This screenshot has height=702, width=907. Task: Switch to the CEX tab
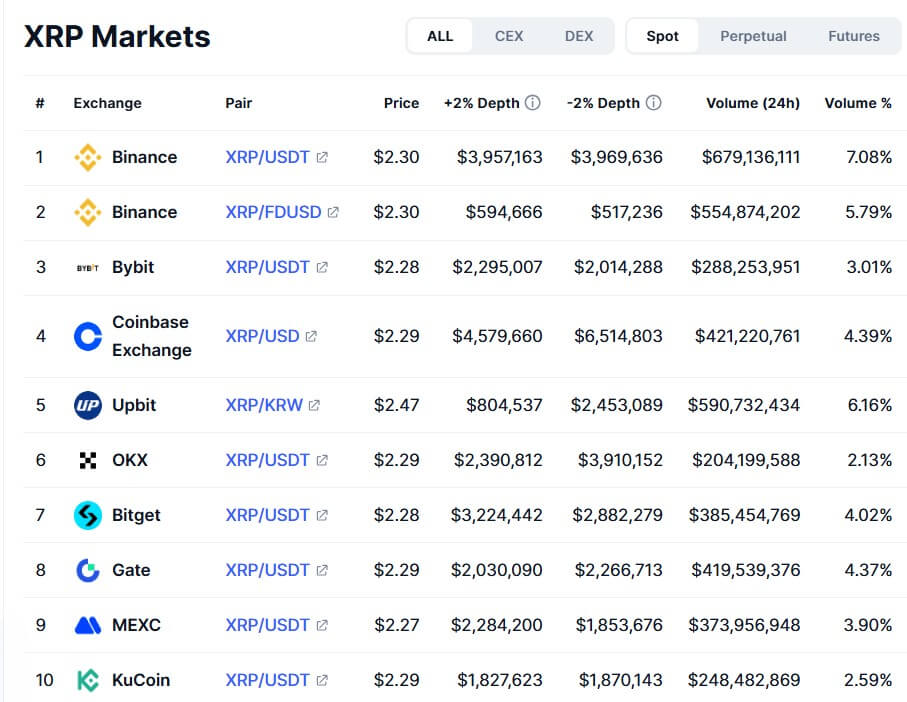coord(509,35)
